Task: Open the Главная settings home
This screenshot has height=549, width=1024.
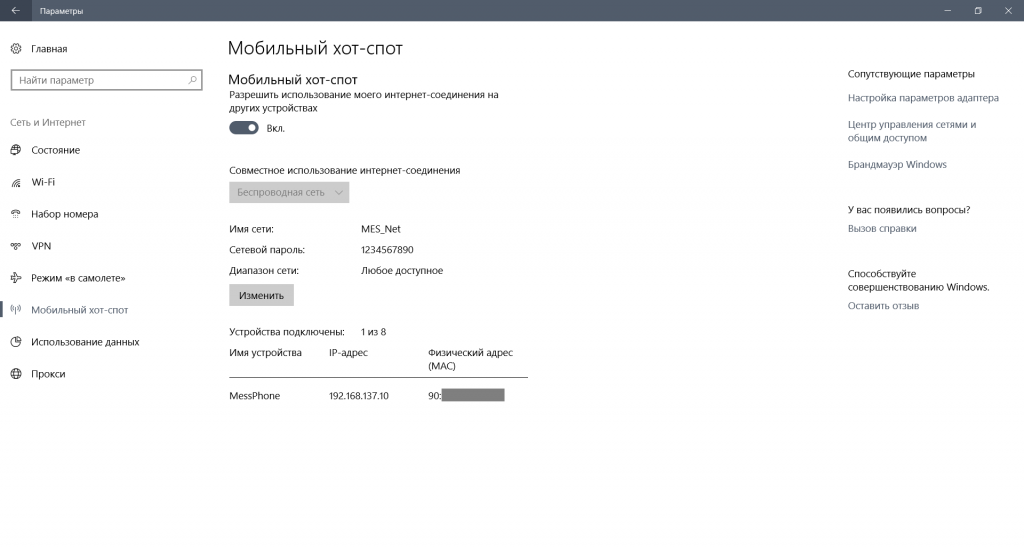Action: click(x=49, y=48)
